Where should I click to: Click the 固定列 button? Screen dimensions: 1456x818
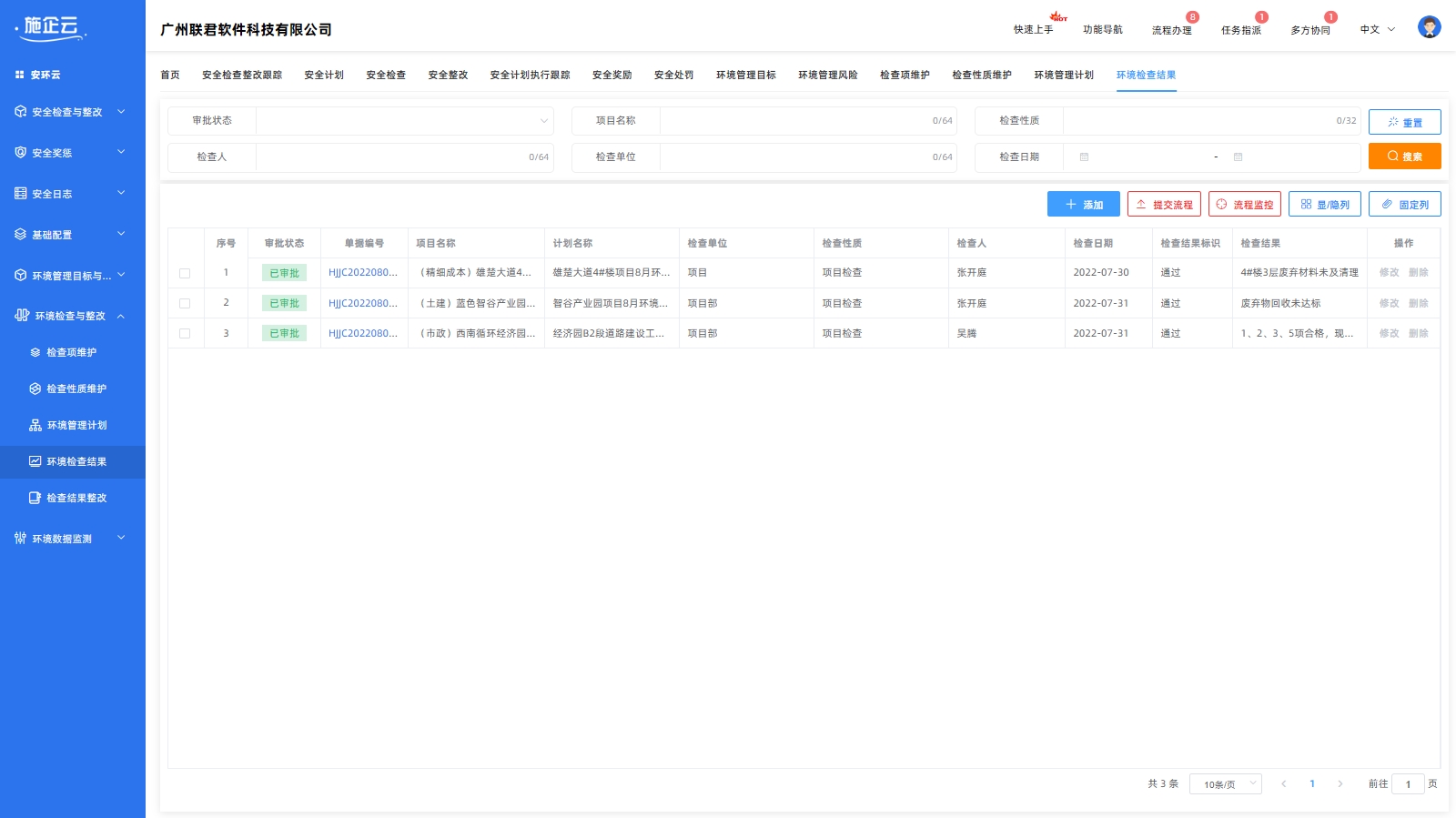click(x=1405, y=204)
